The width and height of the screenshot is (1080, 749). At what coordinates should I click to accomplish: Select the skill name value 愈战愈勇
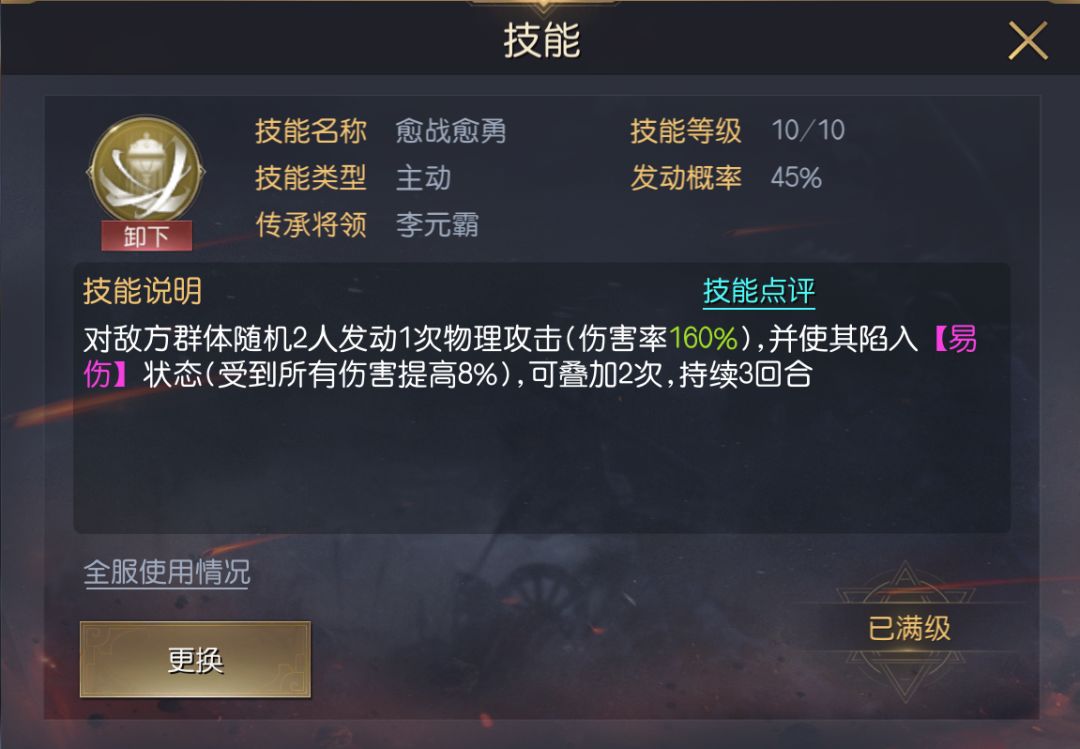[x=450, y=130]
